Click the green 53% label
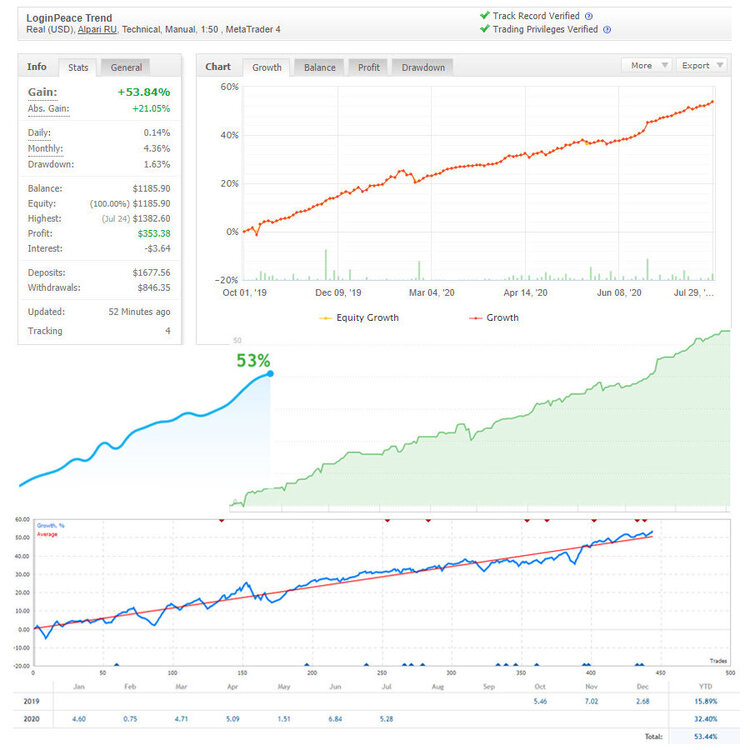The width and height of the screenshot is (750, 750). (x=253, y=361)
